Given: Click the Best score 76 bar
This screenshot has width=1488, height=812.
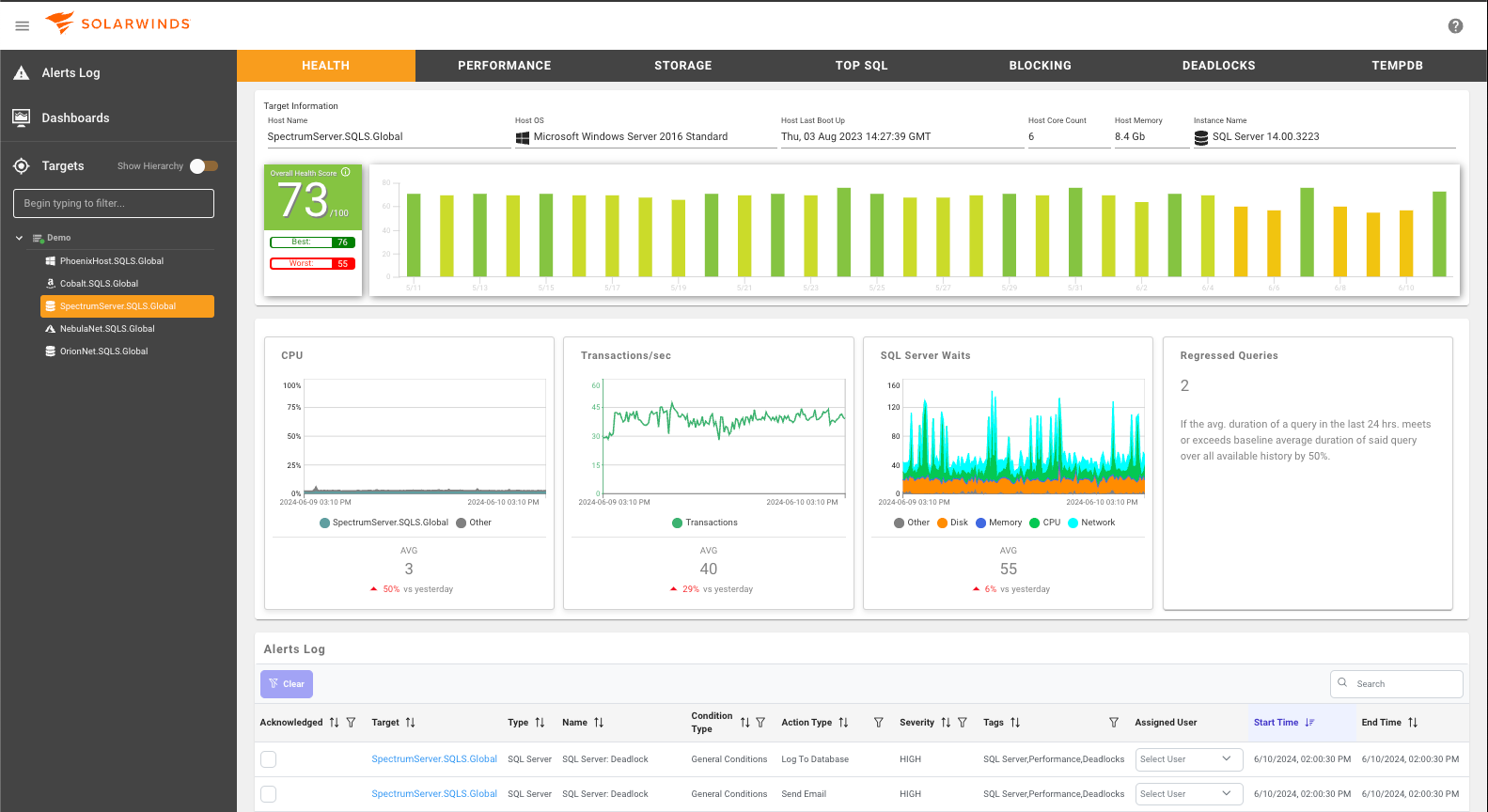Looking at the screenshot, I should point(313,242).
